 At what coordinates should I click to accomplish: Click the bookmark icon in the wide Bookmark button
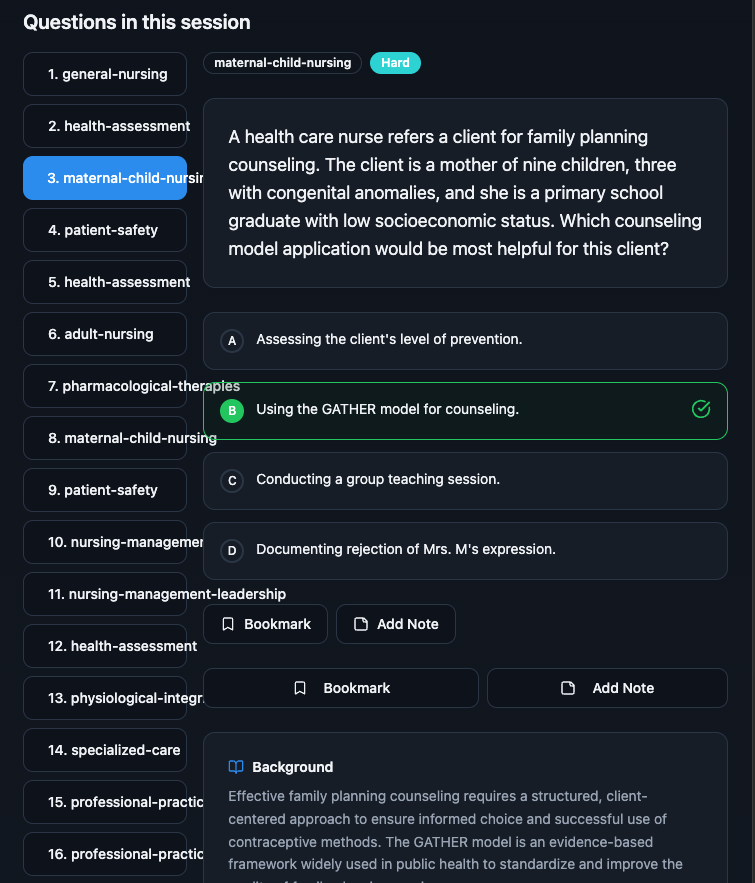click(300, 688)
